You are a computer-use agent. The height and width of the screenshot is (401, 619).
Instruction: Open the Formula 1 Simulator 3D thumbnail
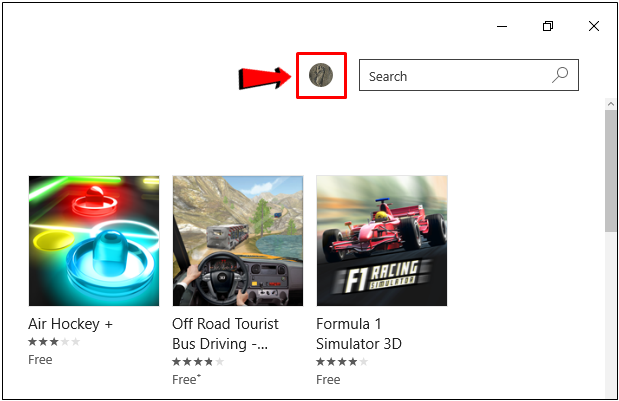[382, 241]
